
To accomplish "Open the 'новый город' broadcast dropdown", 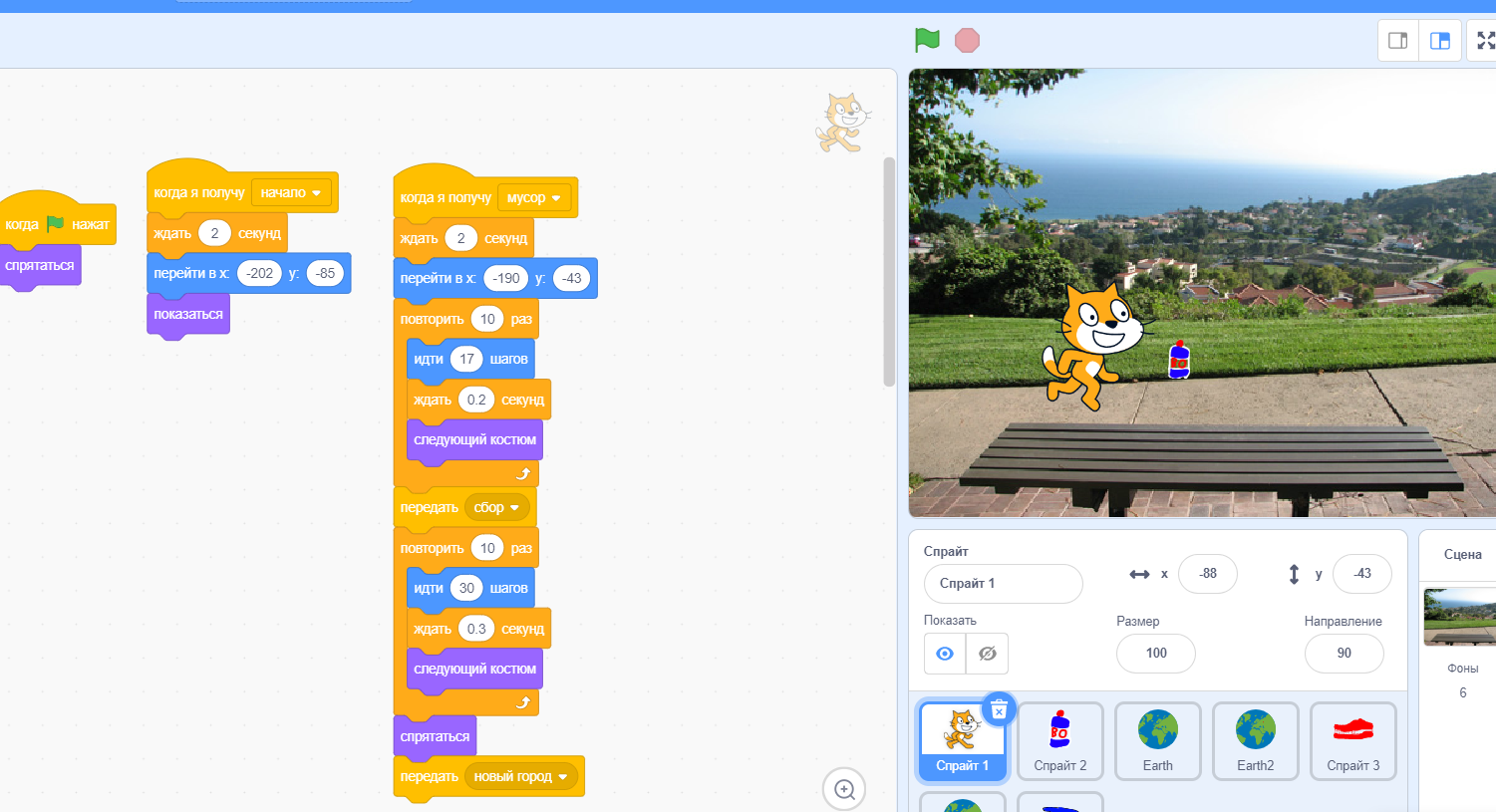I will click(520, 777).
